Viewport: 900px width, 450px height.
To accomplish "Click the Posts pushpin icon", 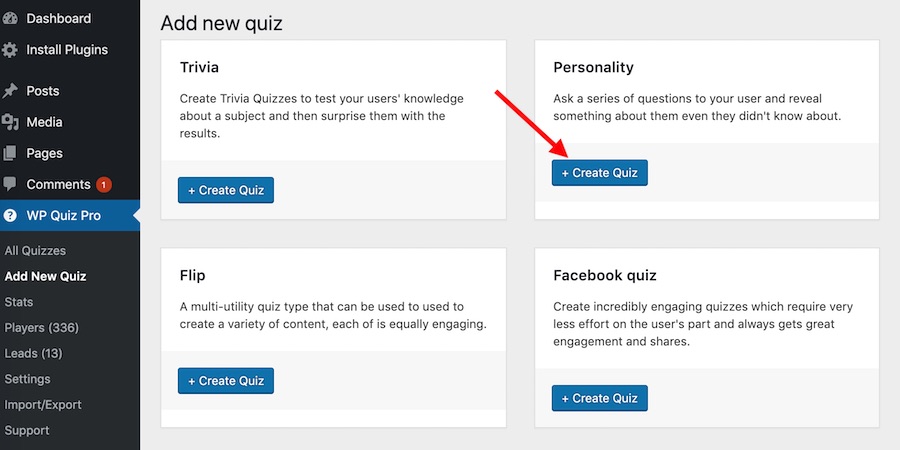I will click(10, 91).
